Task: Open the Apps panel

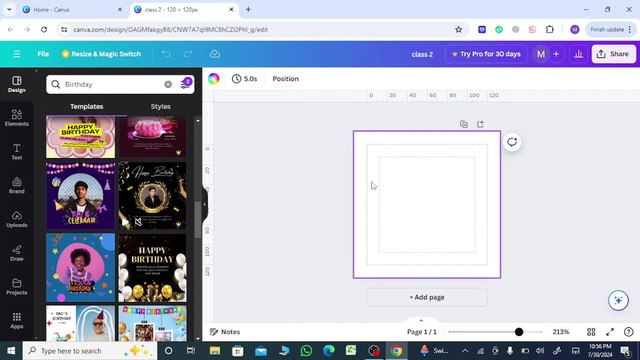Action: pyautogui.click(x=17, y=321)
